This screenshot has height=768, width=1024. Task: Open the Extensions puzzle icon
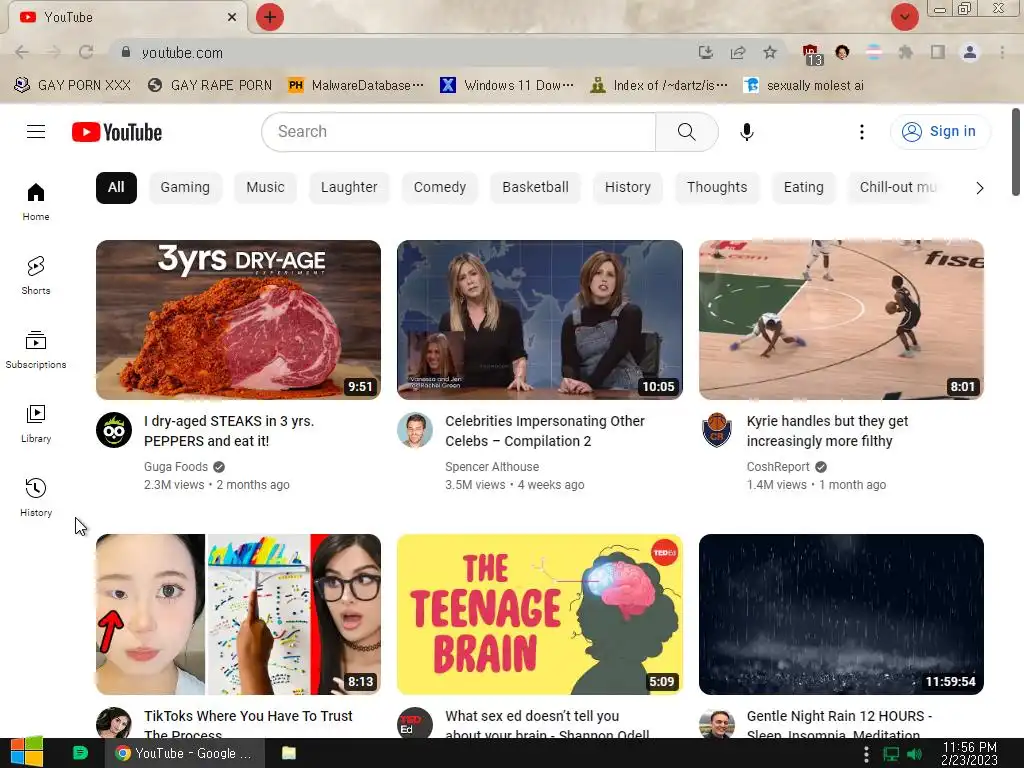(905, 52)
